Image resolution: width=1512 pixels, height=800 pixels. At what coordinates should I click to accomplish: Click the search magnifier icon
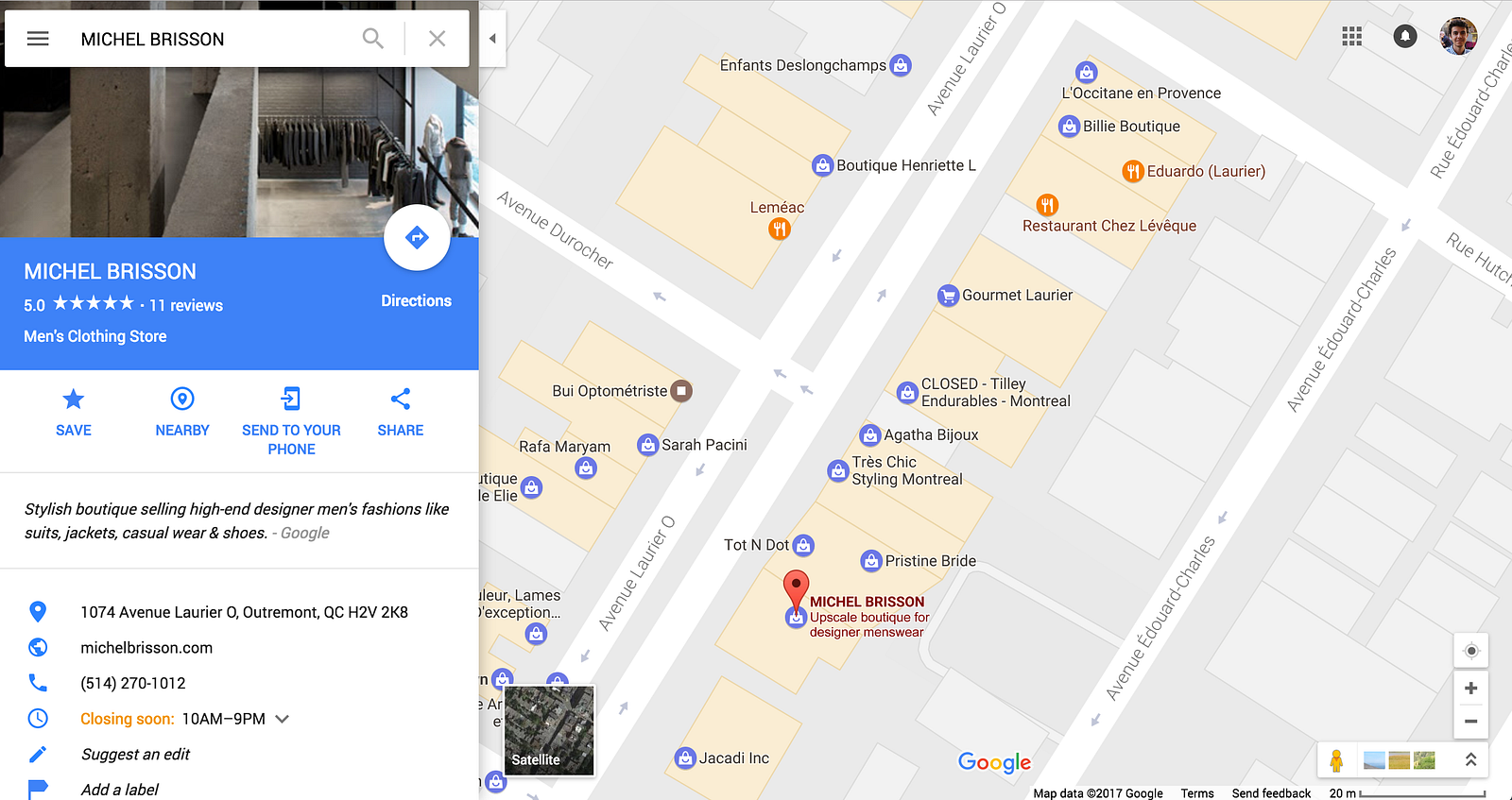(373, 39)
